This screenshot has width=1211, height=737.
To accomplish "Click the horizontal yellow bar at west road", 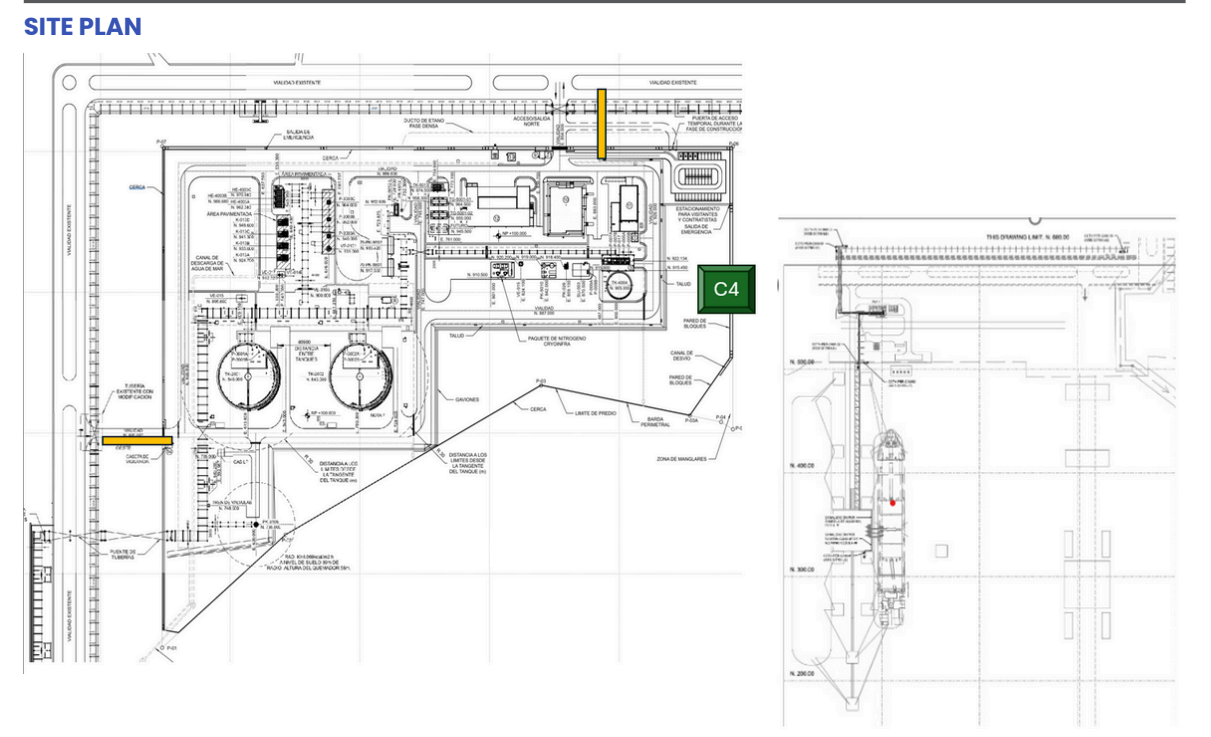I will pyautogui.click(x=137, y=438).
